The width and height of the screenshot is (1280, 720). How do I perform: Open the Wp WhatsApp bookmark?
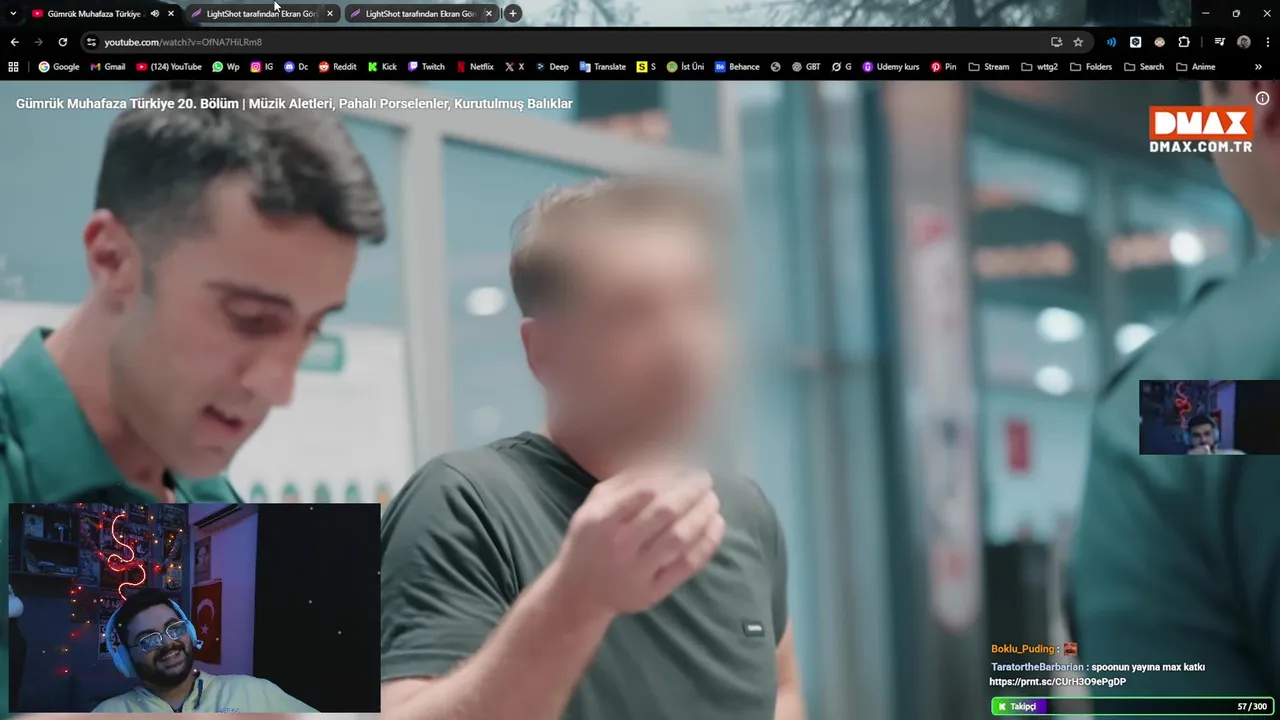coord(226,67)
